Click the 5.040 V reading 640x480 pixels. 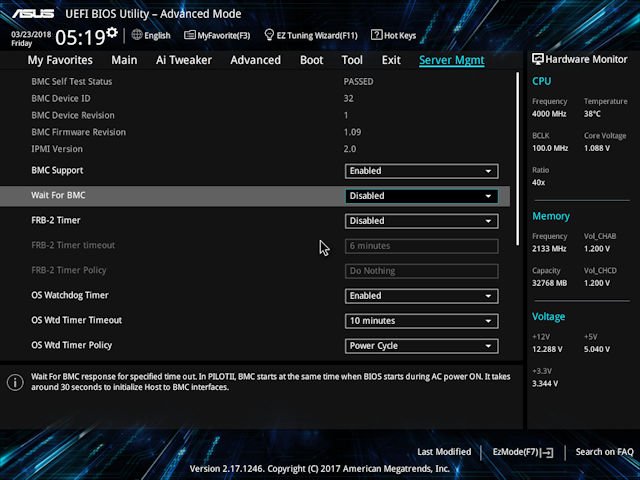click(x=597, y=349)
